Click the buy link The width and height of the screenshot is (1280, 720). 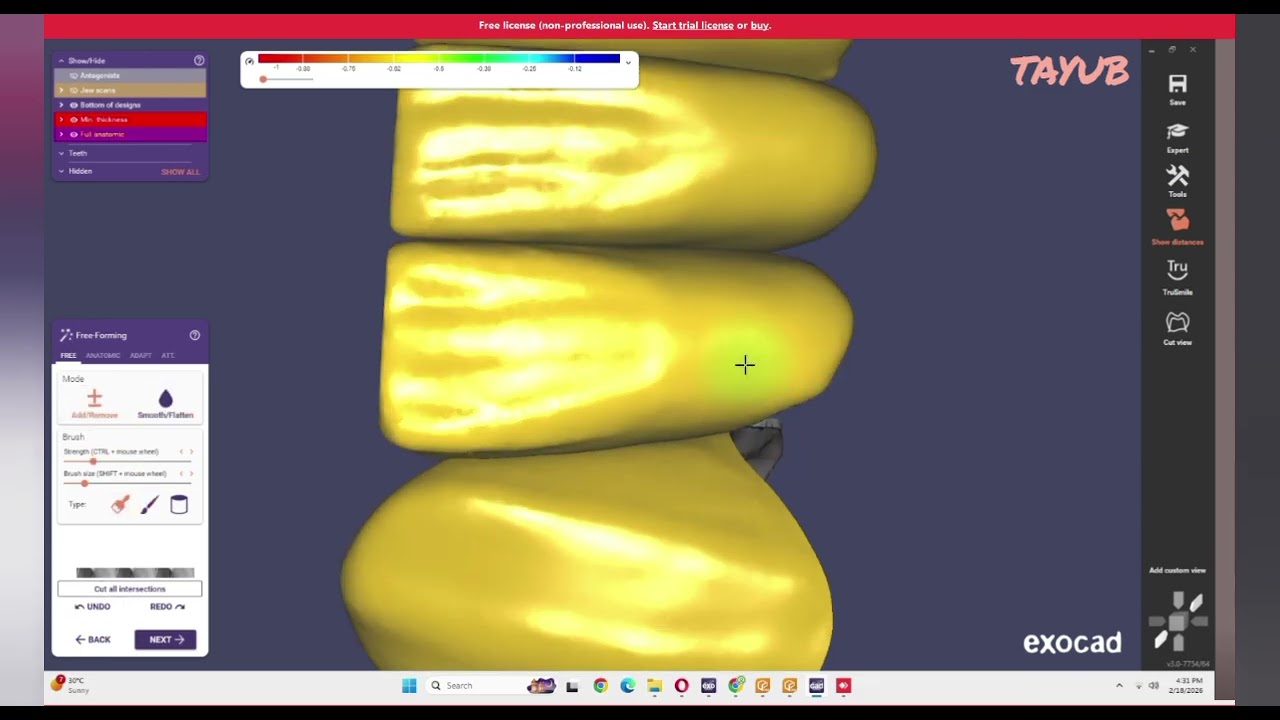[x=760, y=25]
